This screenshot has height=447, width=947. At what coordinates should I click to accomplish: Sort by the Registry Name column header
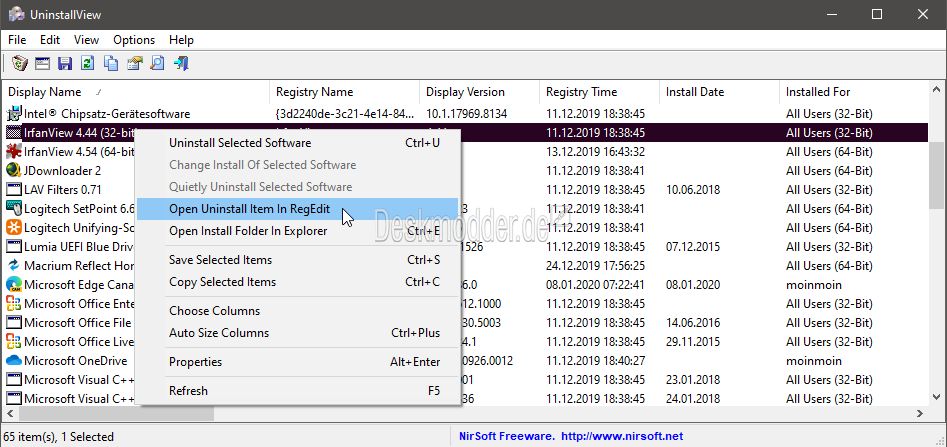point(345,92)
